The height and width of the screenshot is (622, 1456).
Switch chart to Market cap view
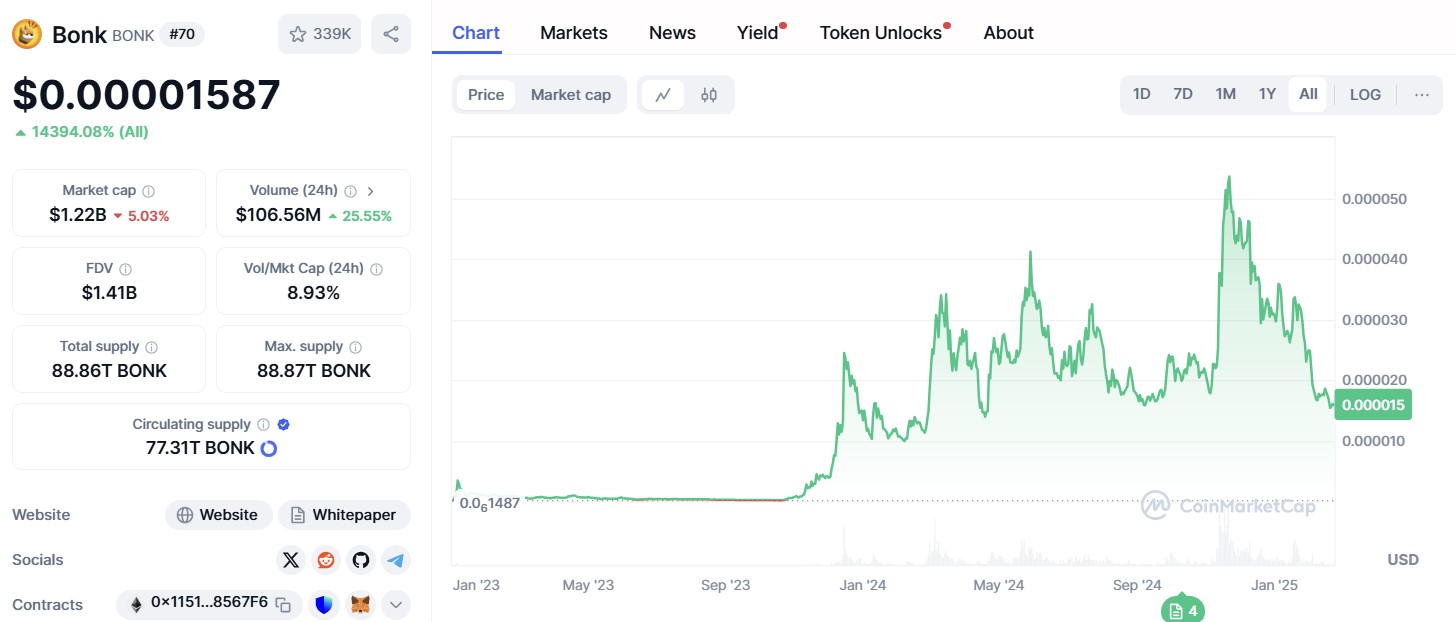coord(570,95)
